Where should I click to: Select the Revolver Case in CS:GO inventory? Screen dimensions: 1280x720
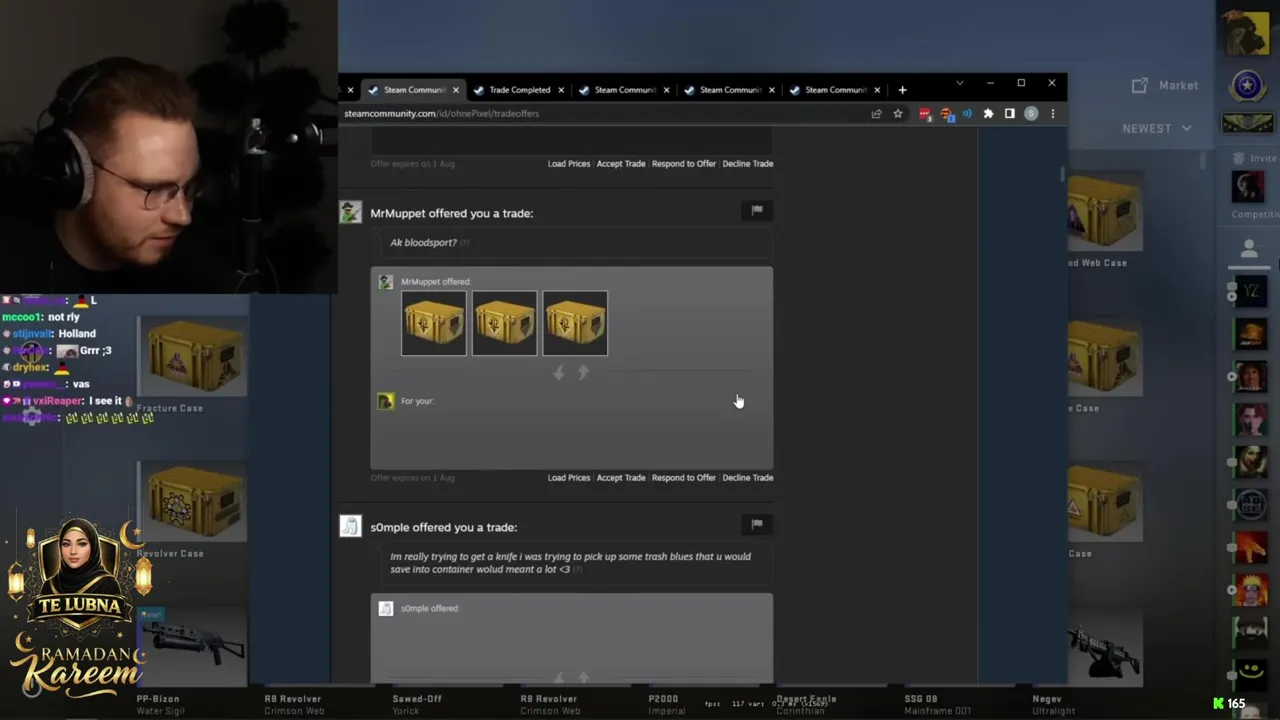193,510
